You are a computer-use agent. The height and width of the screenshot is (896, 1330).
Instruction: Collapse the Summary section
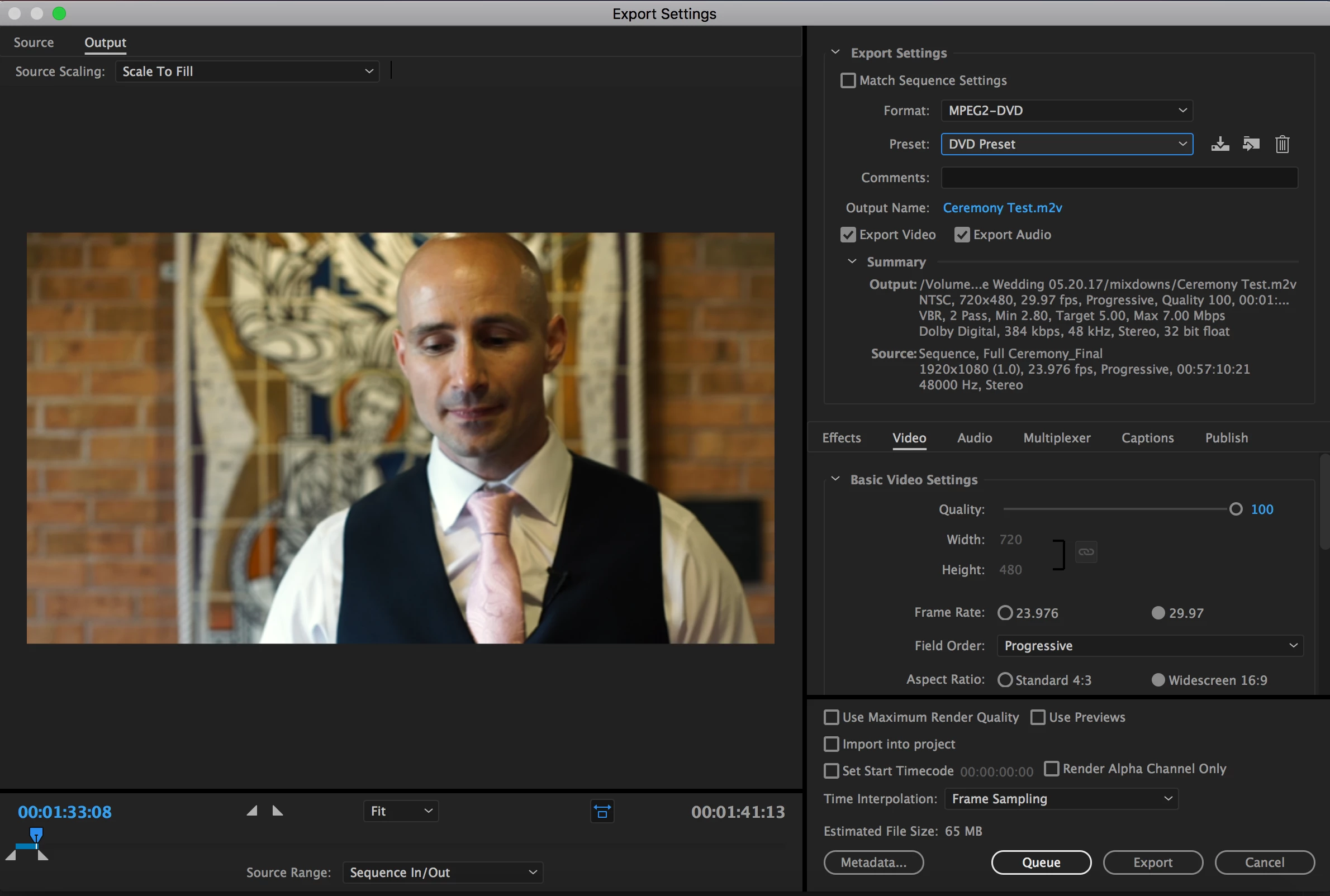[852, 262]
